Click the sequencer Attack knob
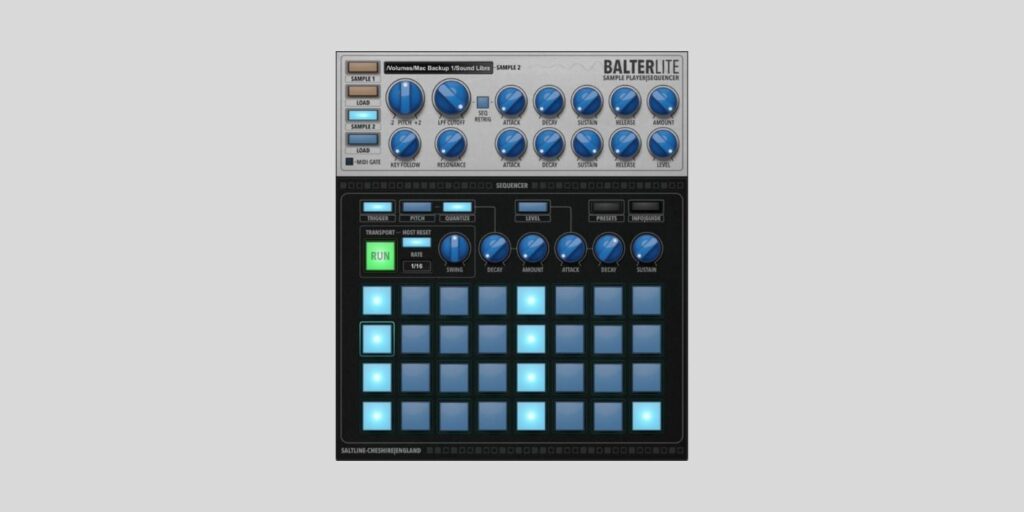The height and width of the screenshot is (512, 1024). pyautogui.click(x=571, y=249)
